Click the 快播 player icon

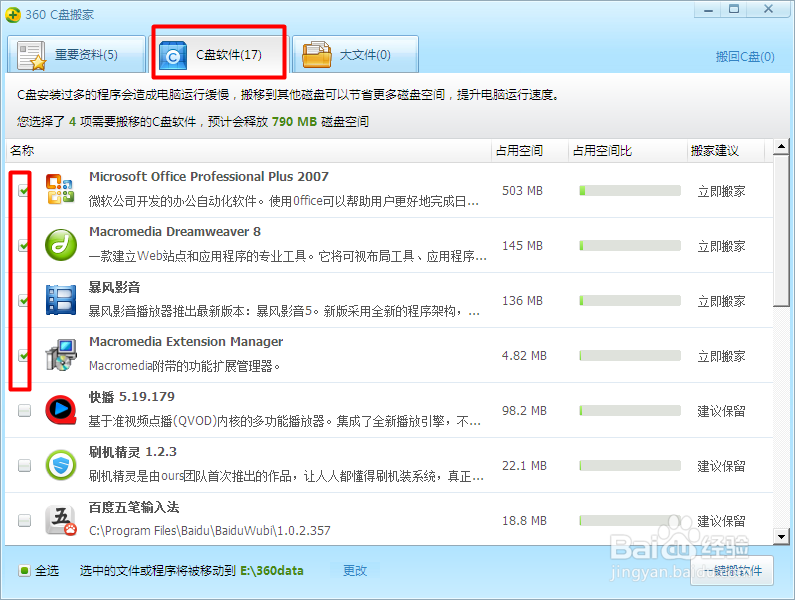coord(61,410)
